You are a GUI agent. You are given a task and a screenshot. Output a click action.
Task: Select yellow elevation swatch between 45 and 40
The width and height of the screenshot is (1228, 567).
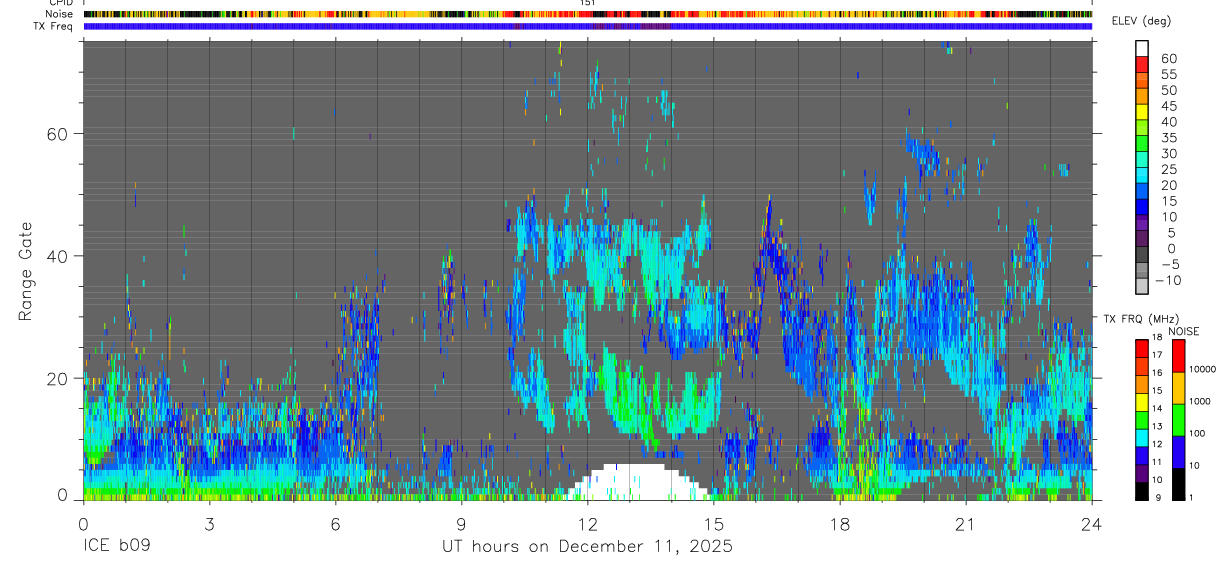1142,110
